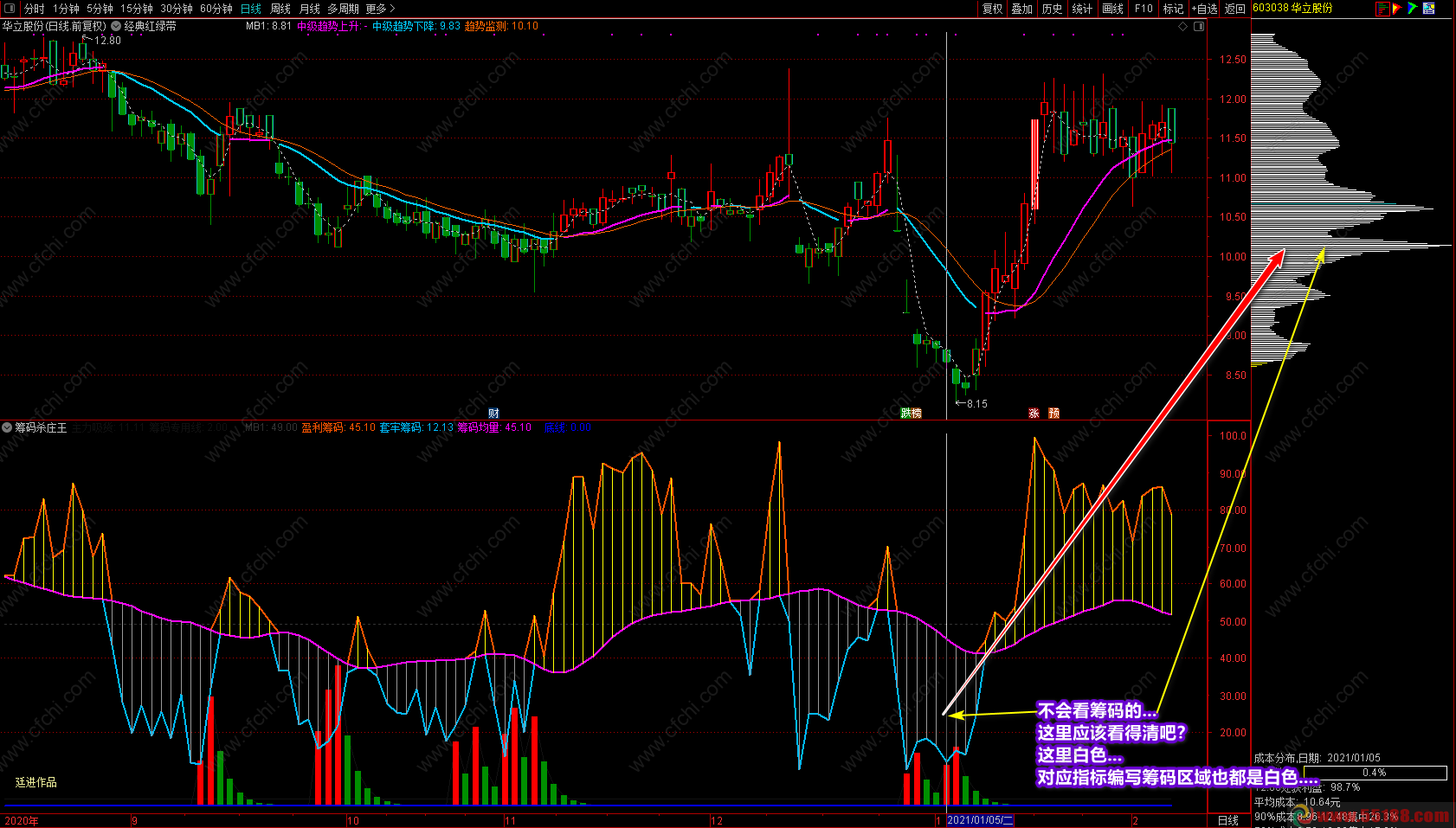This screenshot has height=828, width=1456.
Task: Click the 返回 back button
Action: click(x=1235, y=9)
